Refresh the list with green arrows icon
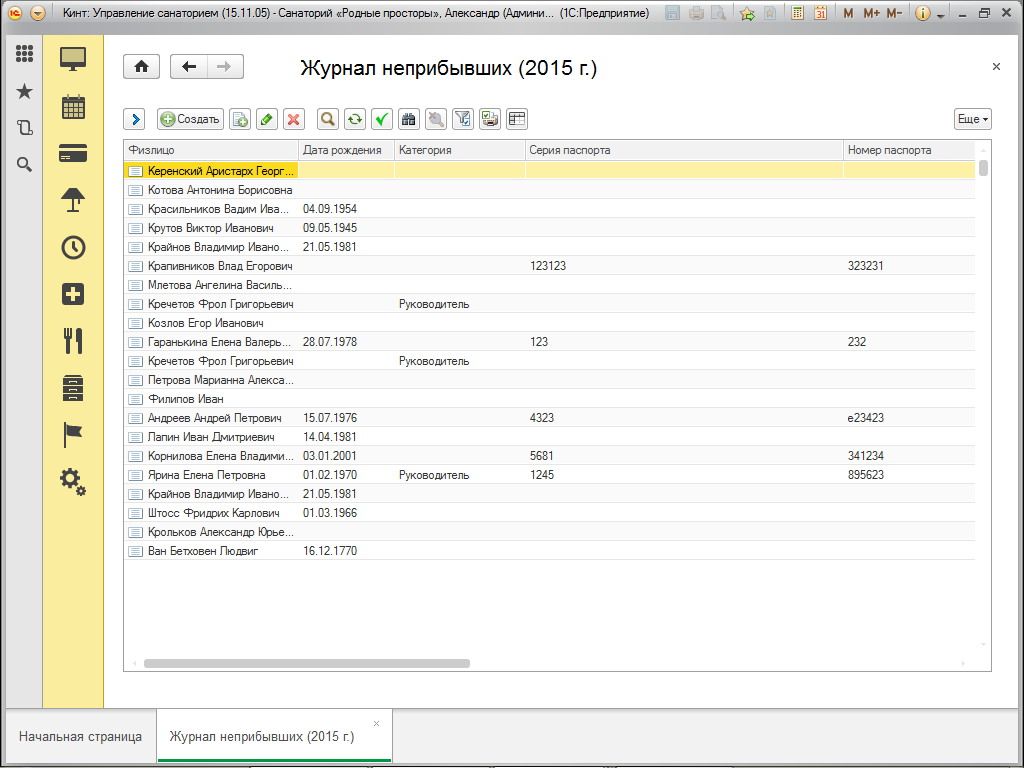Image resolution: width=1024 pixels, height=768 pixels. pyautogui.click(x=354, y=119)
